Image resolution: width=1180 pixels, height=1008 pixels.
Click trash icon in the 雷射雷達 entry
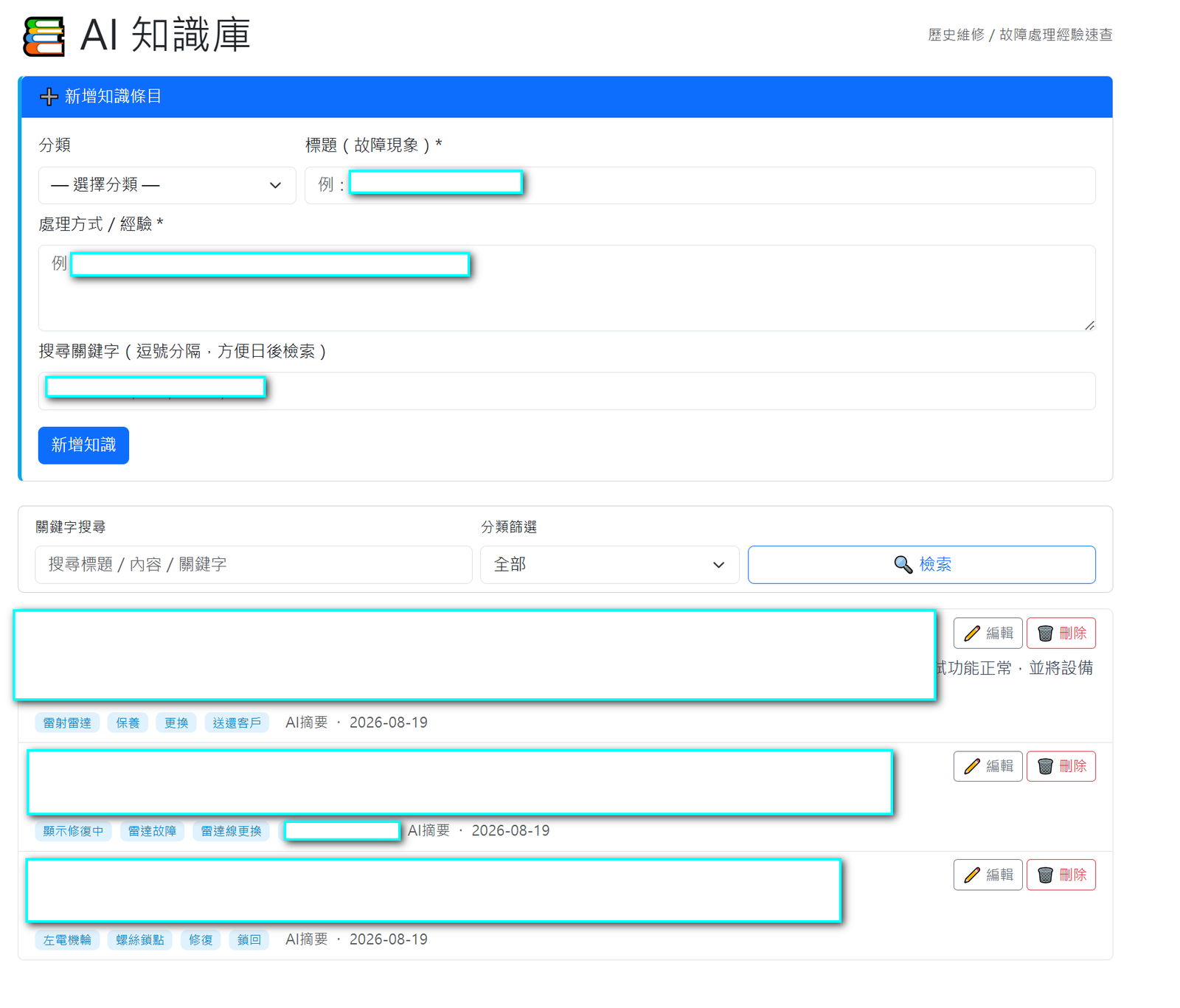(x=1045, y=633)
